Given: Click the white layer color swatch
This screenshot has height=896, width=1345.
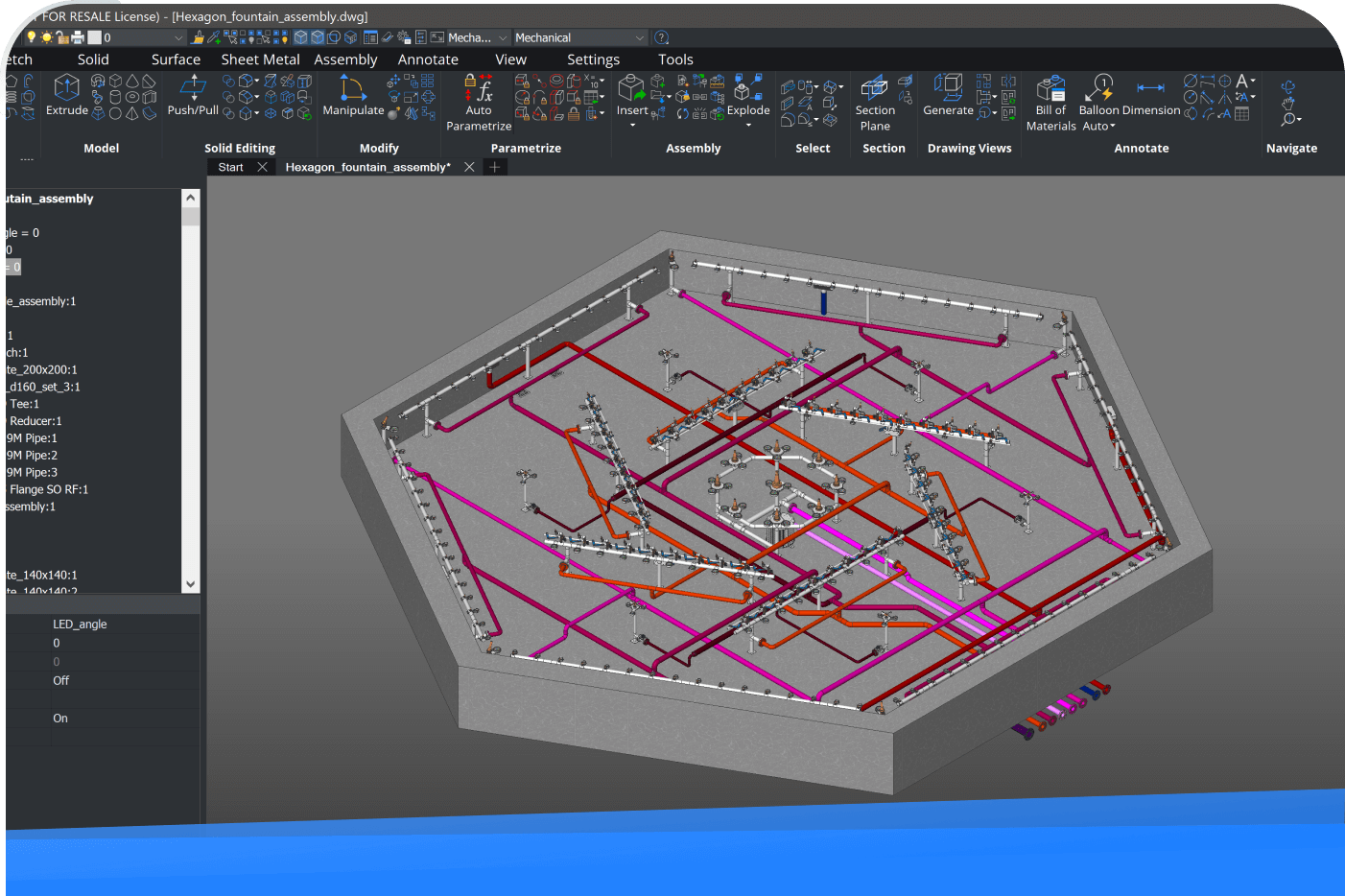Looking at the screenshot, I should point(94,37).
